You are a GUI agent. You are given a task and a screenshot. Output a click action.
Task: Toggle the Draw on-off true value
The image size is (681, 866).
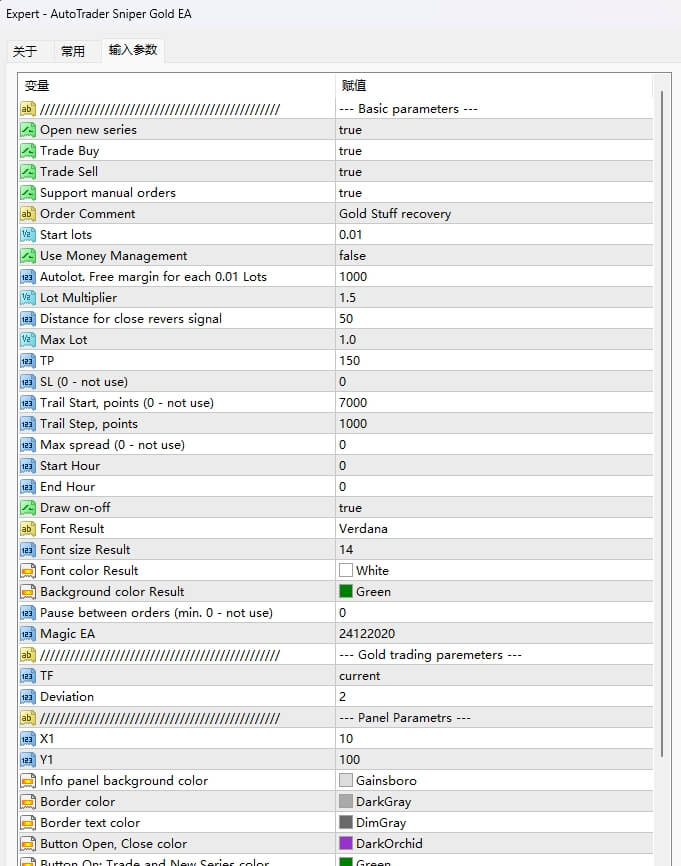494,508
